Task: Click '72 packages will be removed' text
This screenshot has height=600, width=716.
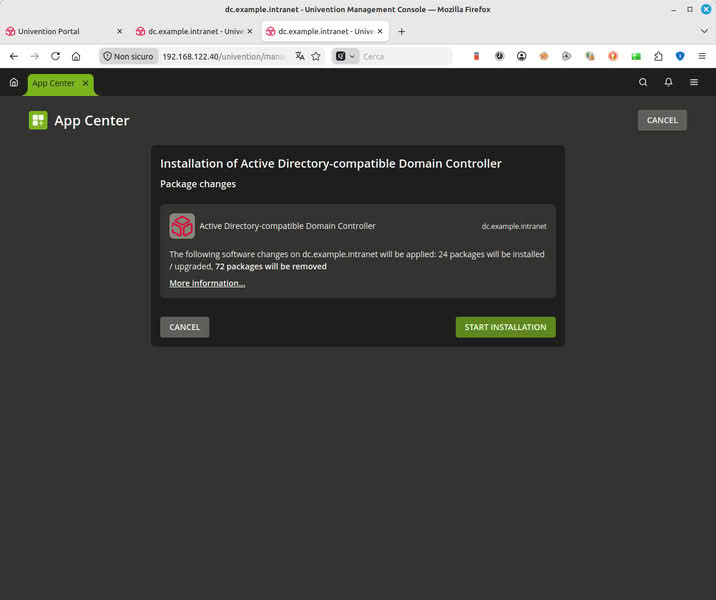Action: tap(271, 267)
